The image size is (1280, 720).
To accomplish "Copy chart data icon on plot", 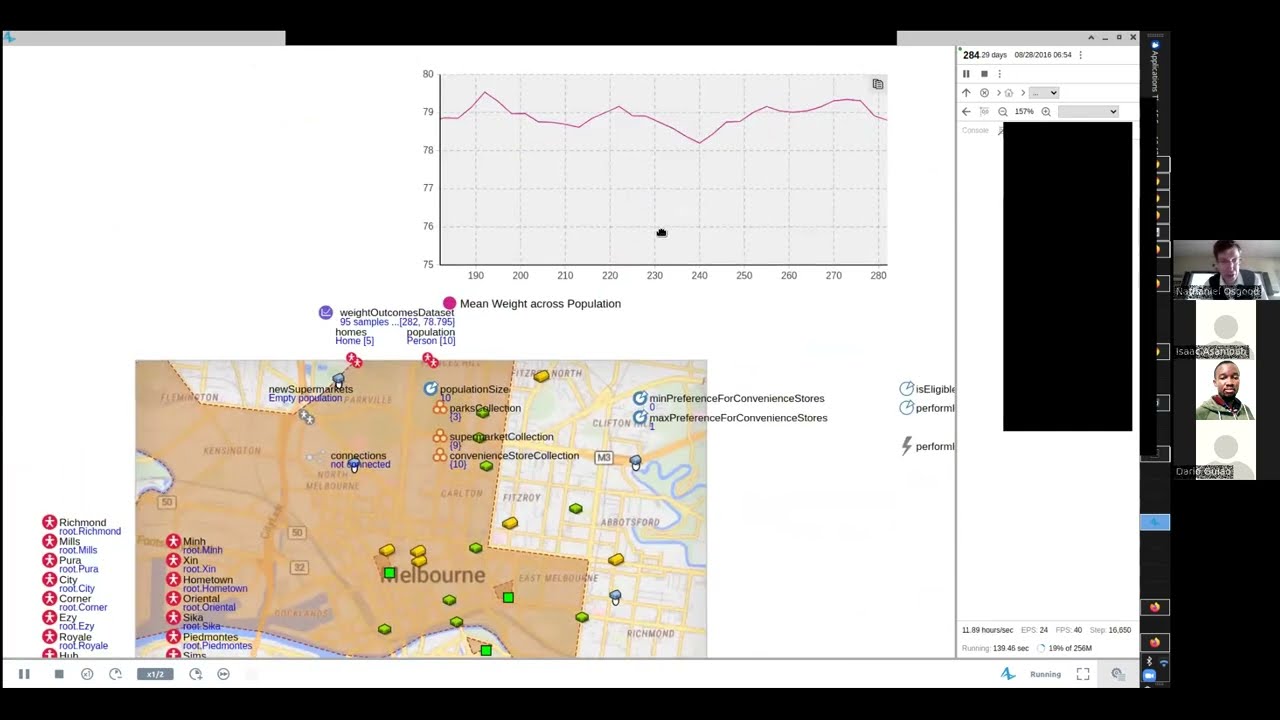I will point(878,84).
